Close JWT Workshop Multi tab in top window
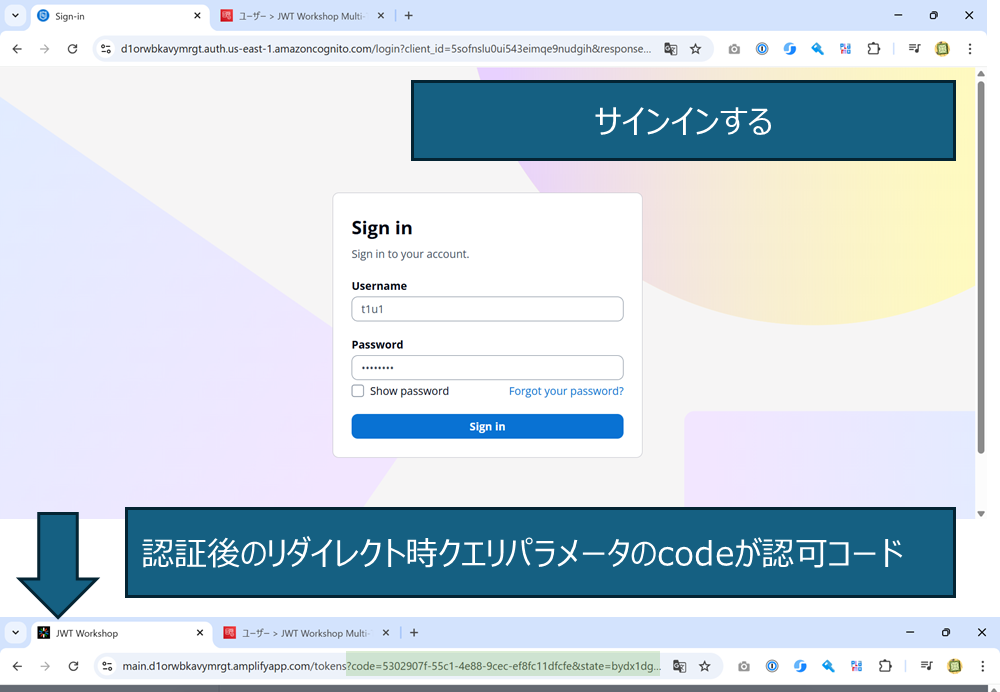 pos(381,16)
